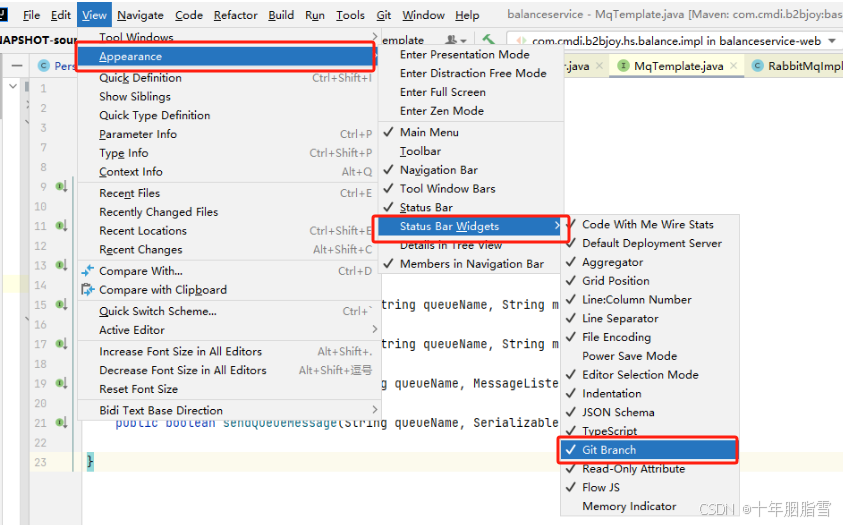Expand Active Editor submenu
843x525 pixels.
click(x=228, y=330)
